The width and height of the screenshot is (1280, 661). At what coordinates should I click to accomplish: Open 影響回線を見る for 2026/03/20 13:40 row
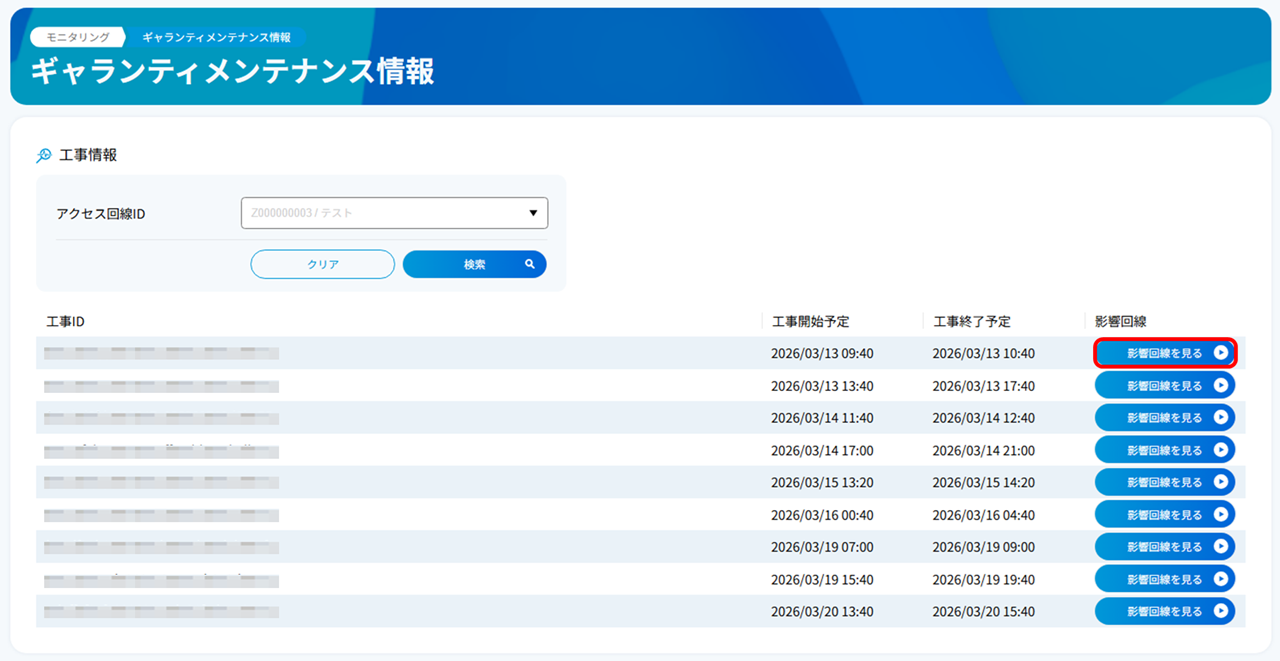coord(1165,611)
